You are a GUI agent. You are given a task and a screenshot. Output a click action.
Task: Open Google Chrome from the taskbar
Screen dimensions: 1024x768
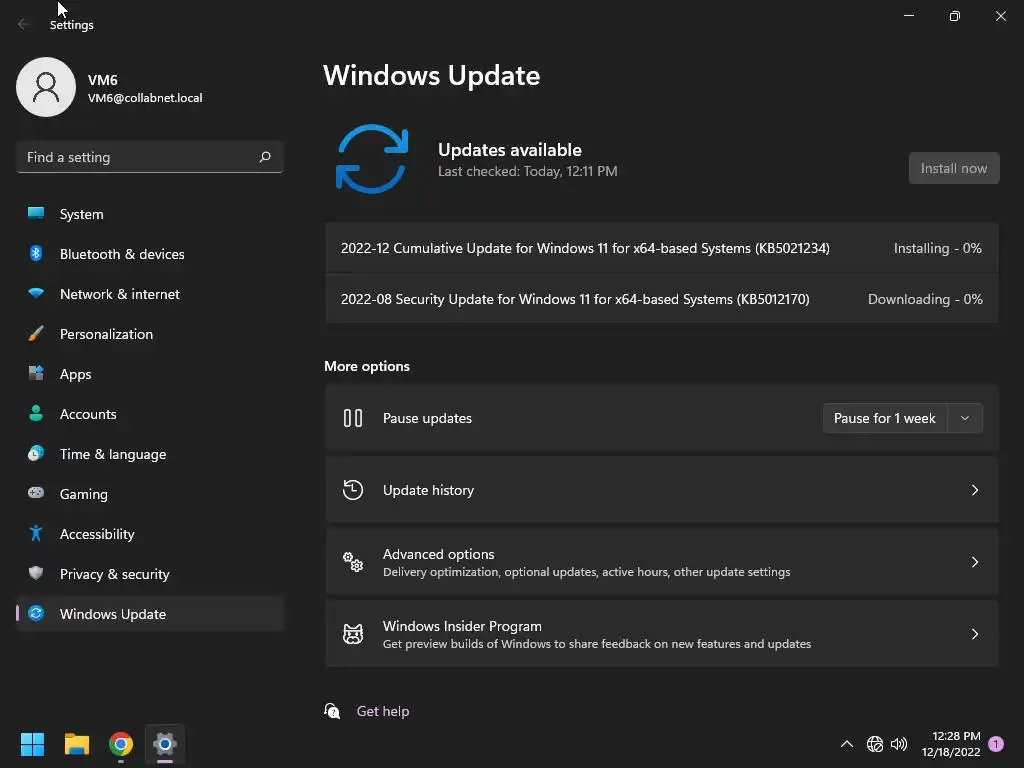pos(121,744)
